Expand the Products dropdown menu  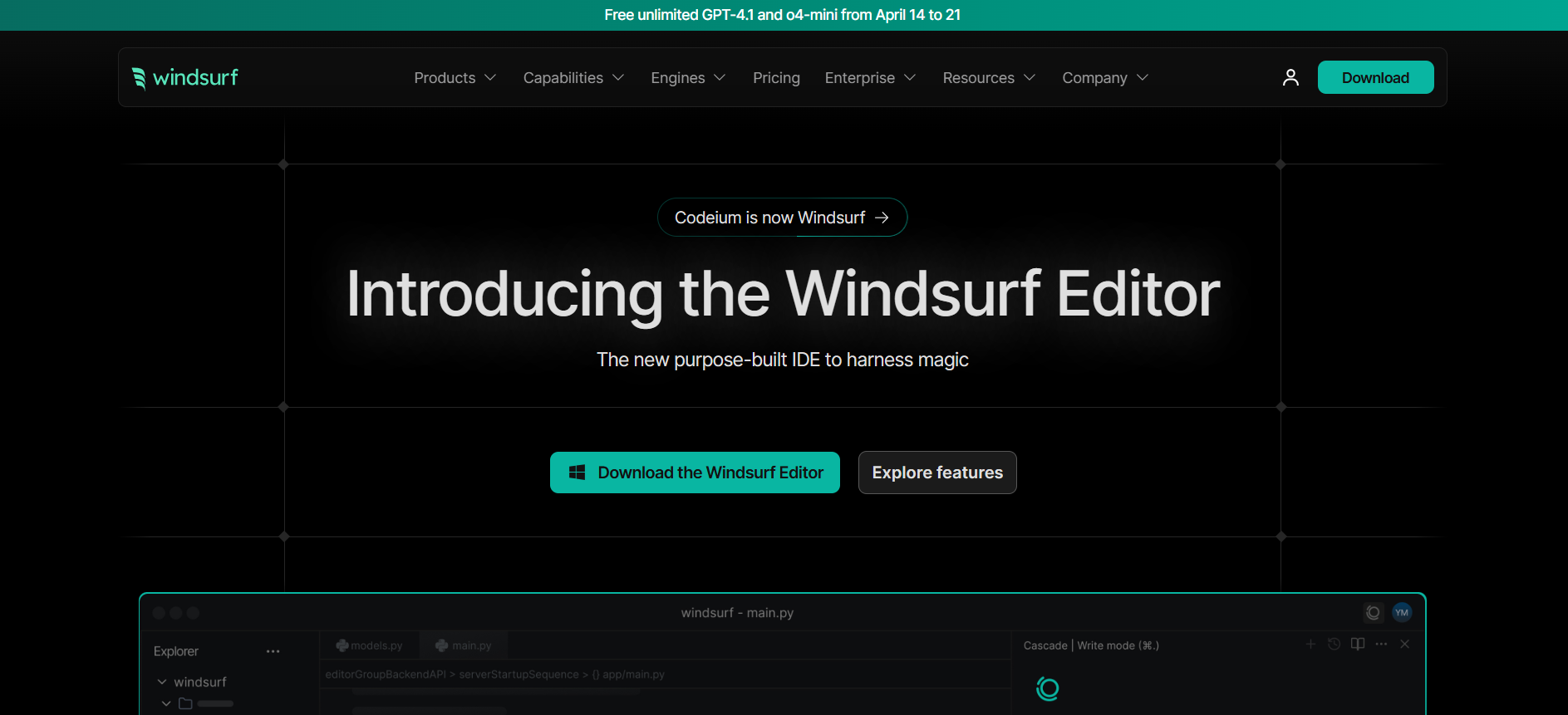[455, 78]
